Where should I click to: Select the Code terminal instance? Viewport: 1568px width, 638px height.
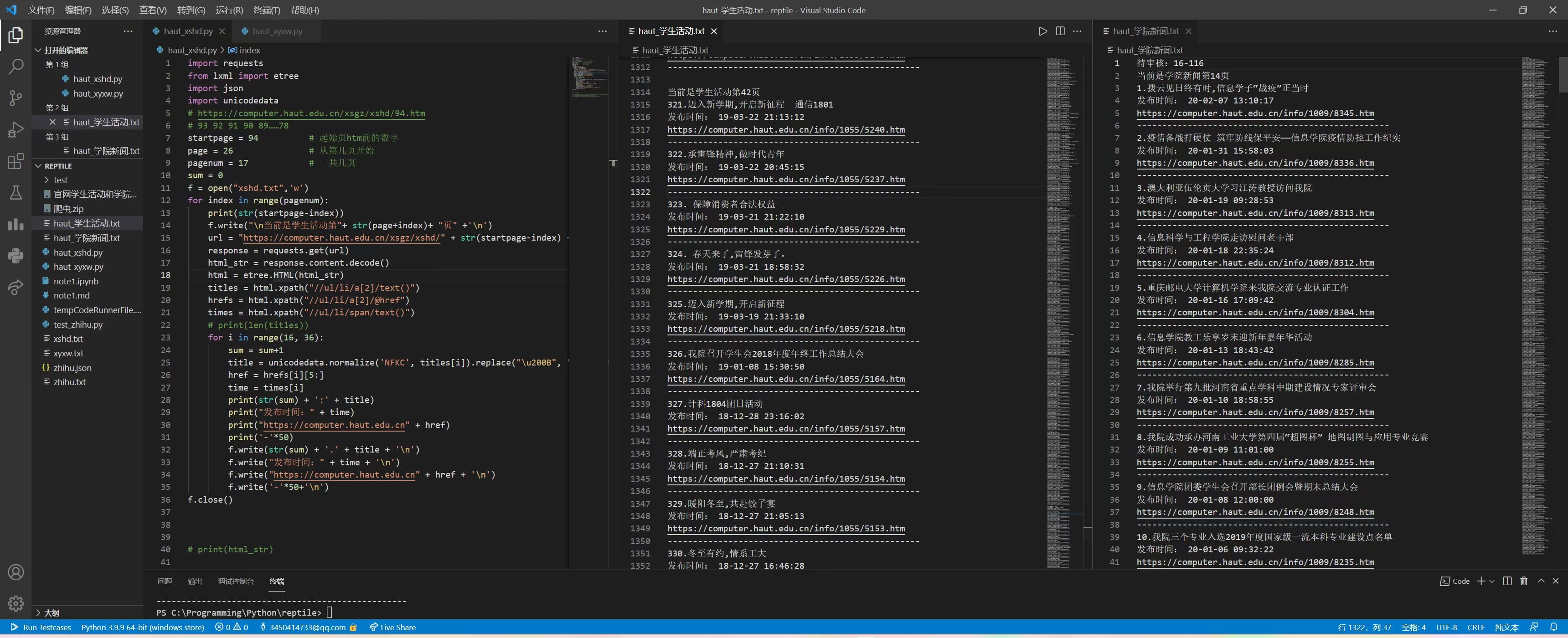[x=1455, y=581]
